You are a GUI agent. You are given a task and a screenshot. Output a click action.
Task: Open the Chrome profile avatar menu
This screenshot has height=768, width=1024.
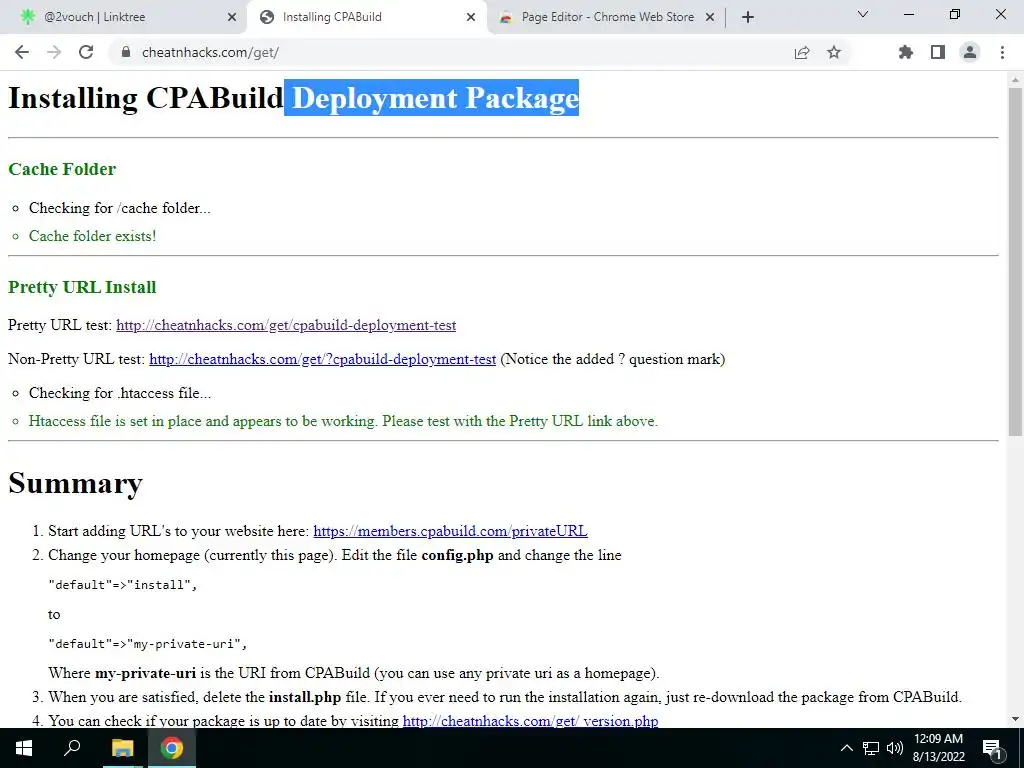click(970, 52)
